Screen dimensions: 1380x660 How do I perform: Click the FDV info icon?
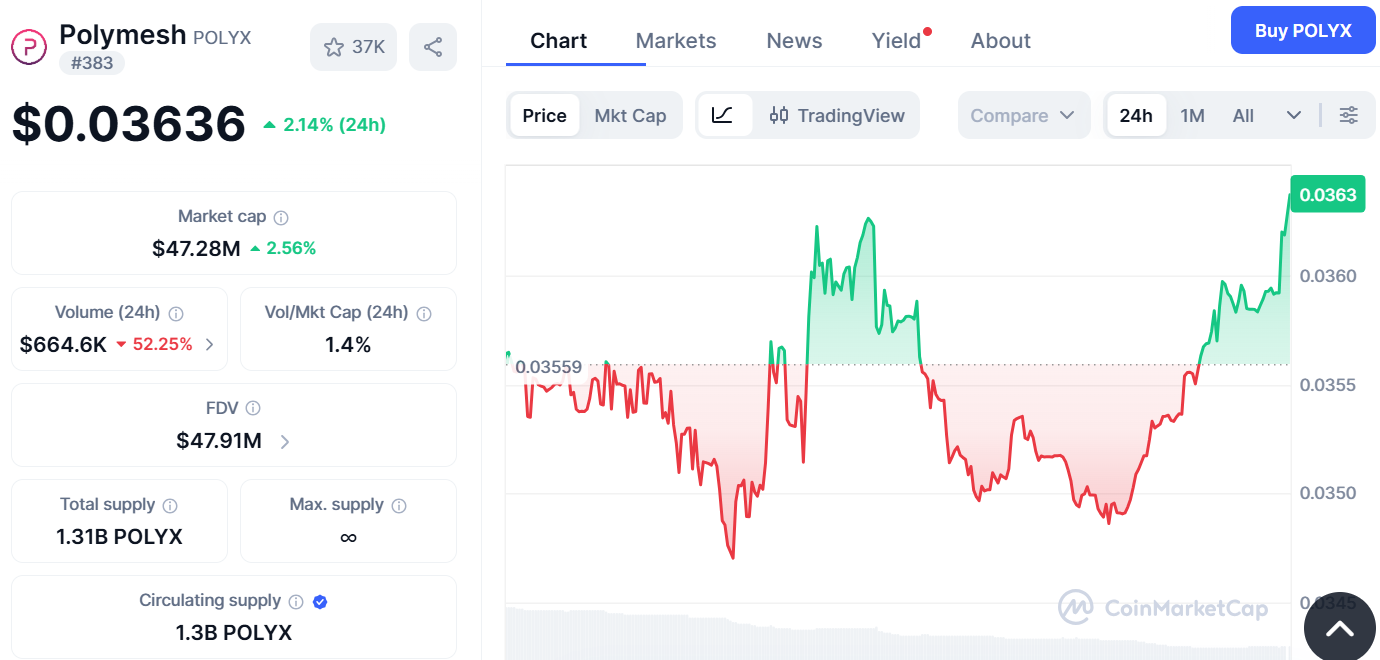point(253,408)
